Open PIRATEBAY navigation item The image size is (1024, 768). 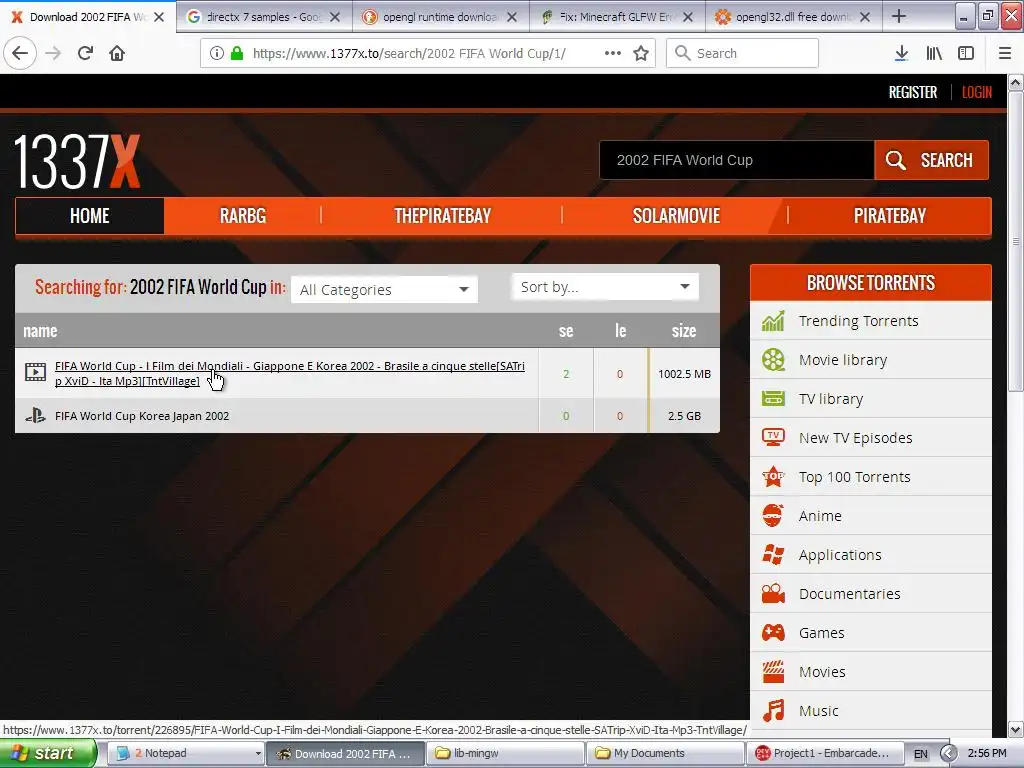click(889, 216)
